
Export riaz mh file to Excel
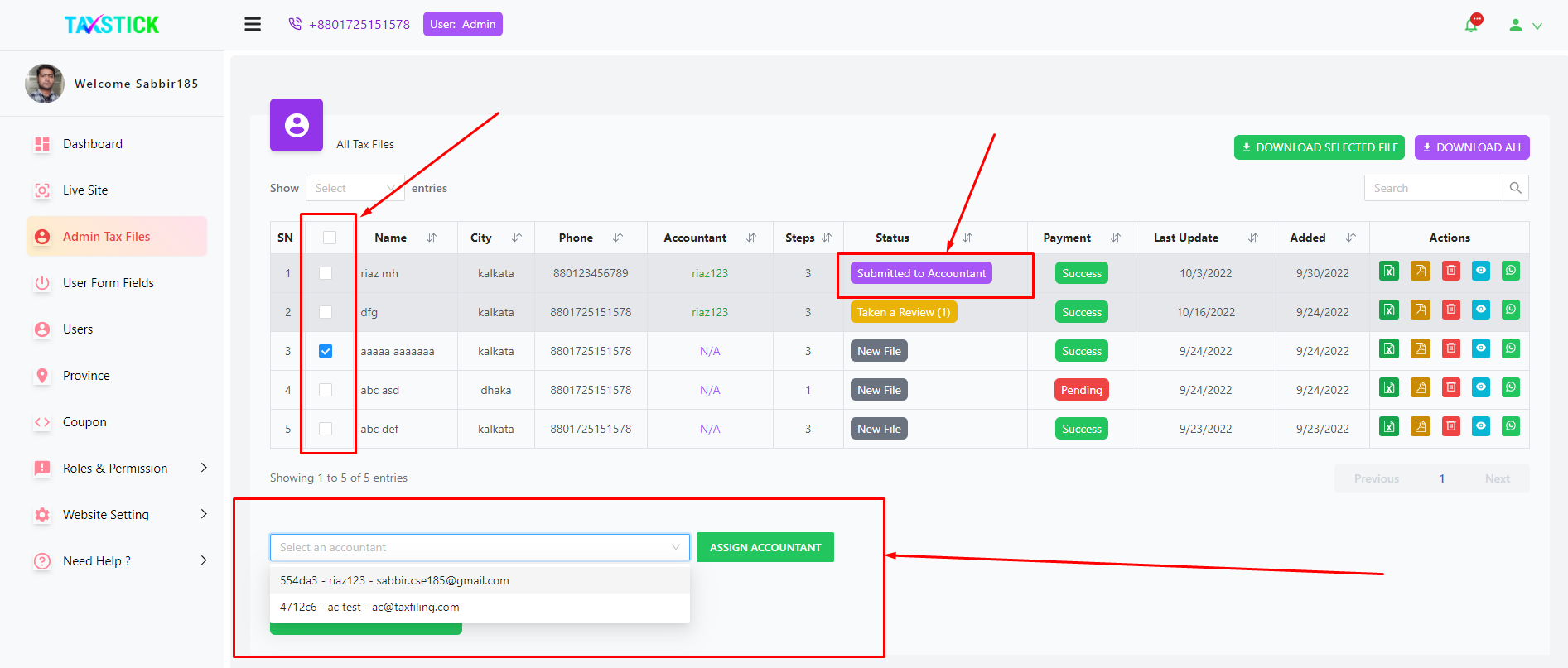1389,271
